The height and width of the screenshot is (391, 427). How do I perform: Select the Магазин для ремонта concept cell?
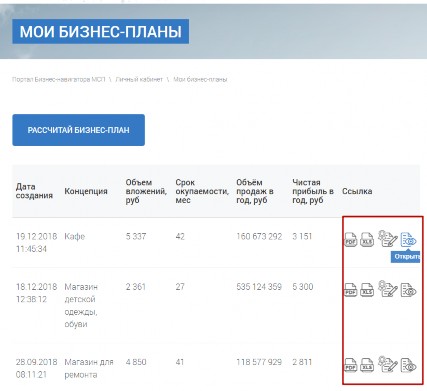coord(89,368)
